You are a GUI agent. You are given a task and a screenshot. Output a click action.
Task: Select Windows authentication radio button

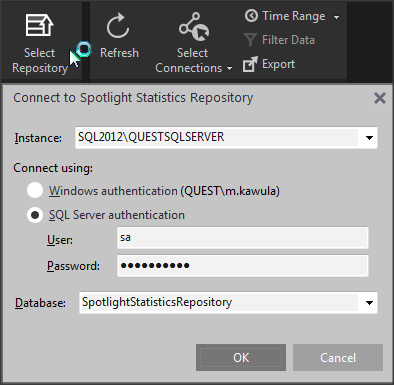pos(35,190)
